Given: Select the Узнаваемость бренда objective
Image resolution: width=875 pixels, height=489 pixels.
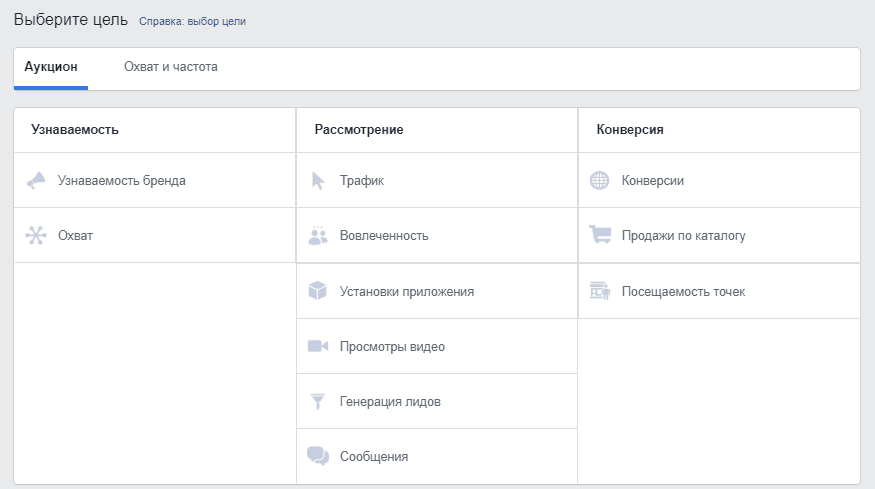Looking at the screenshot, I should coord(155,180).
